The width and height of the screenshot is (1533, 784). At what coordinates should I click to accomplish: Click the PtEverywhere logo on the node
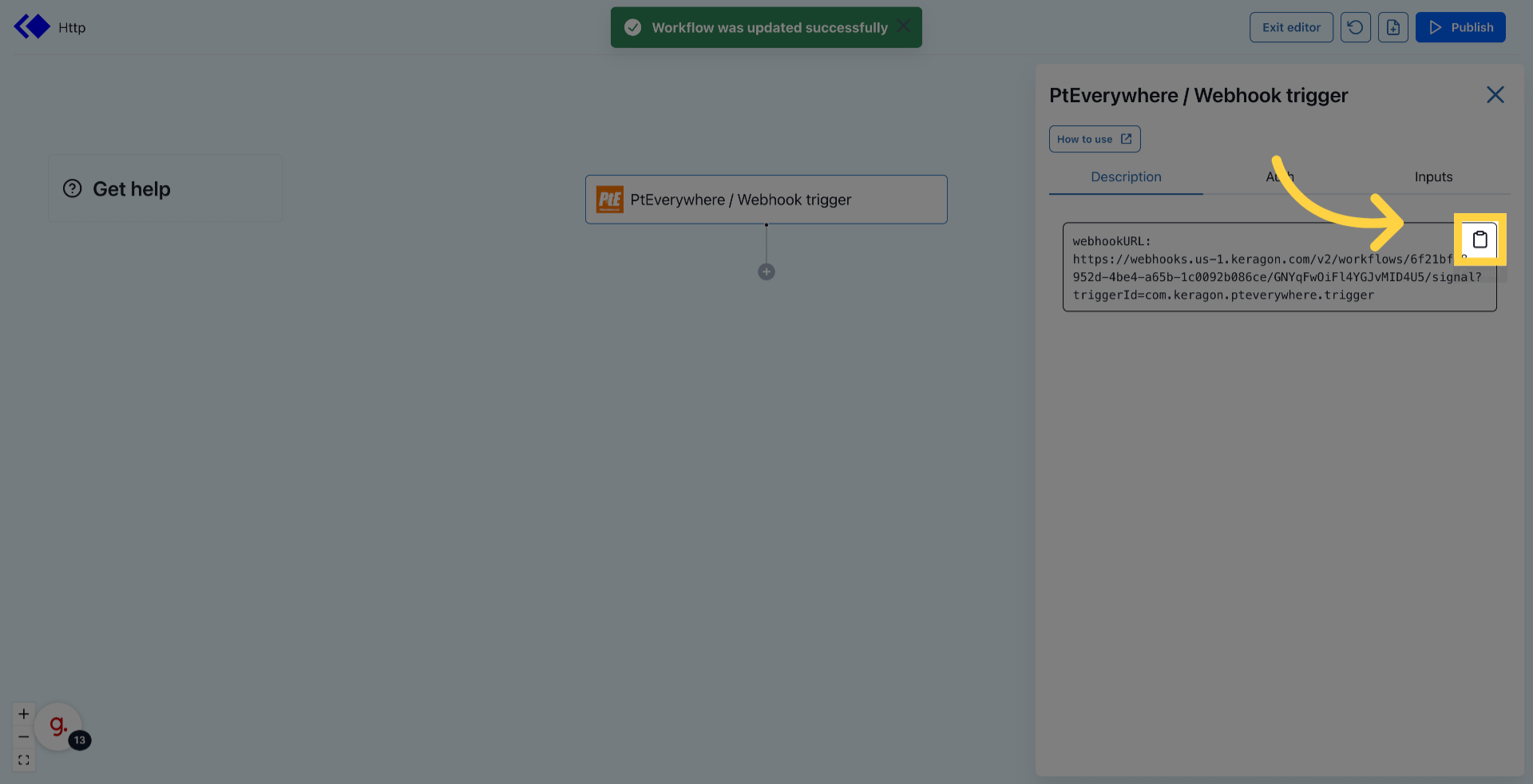tap(610, 200)
